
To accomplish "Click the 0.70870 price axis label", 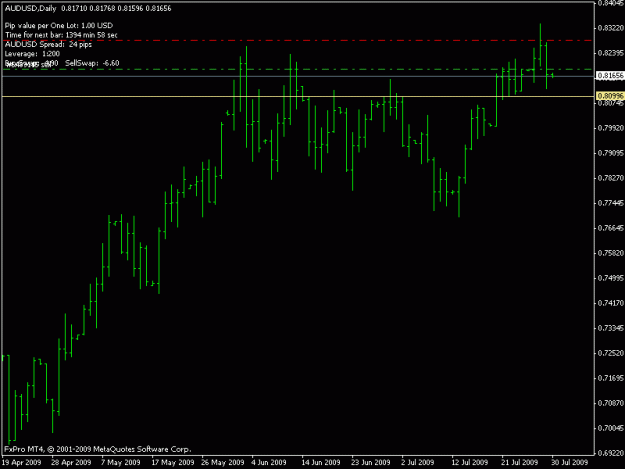I will pyautogui.click(x=611, y=403).
